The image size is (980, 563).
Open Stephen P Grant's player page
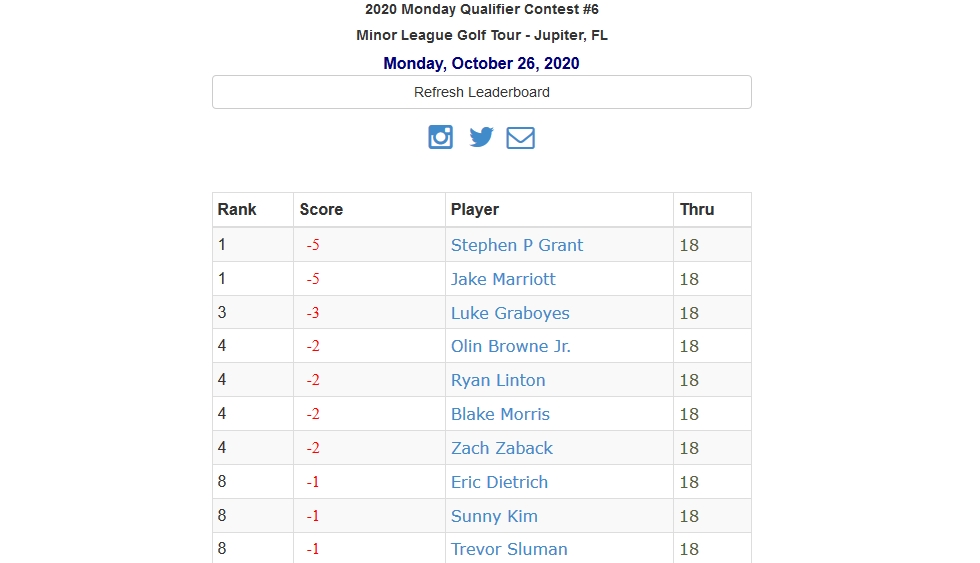(517, 245)
